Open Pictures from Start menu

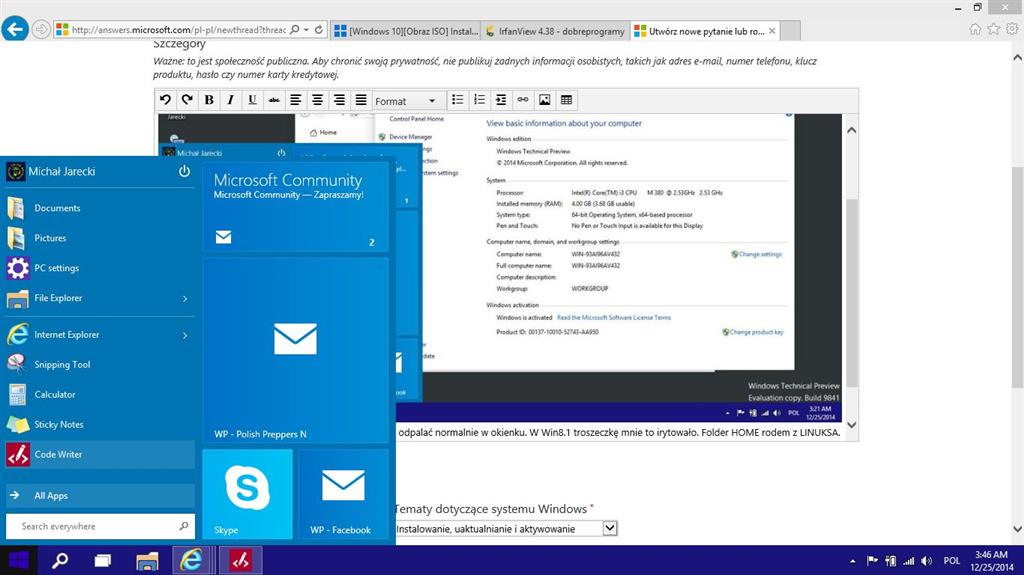tap(99, 238)
